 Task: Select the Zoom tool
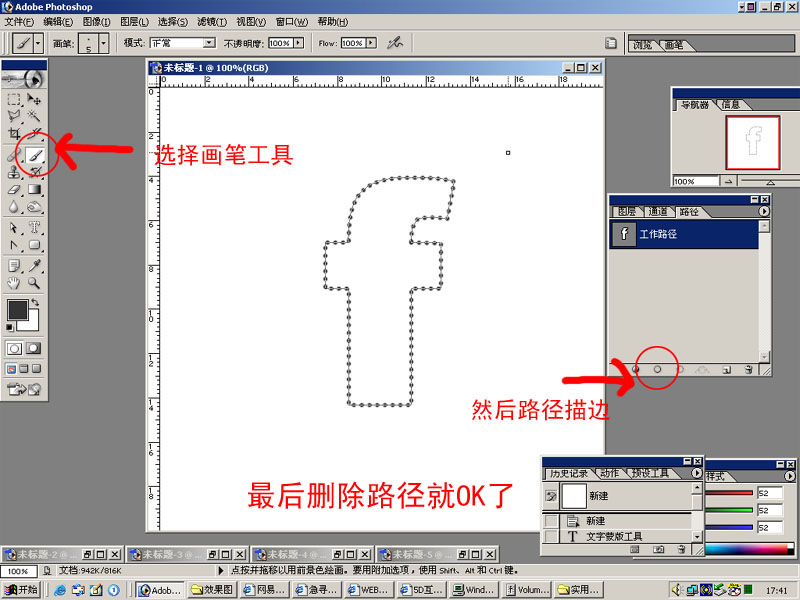(34, 283)
